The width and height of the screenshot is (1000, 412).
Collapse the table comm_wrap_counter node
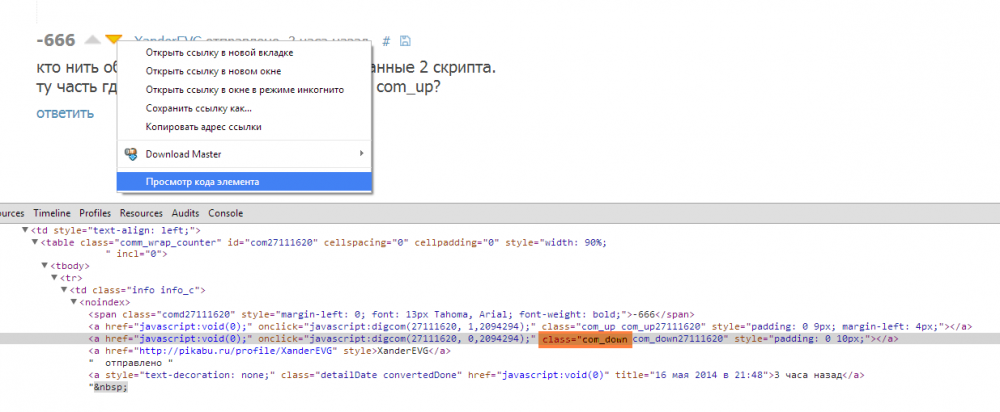point(35,242)
